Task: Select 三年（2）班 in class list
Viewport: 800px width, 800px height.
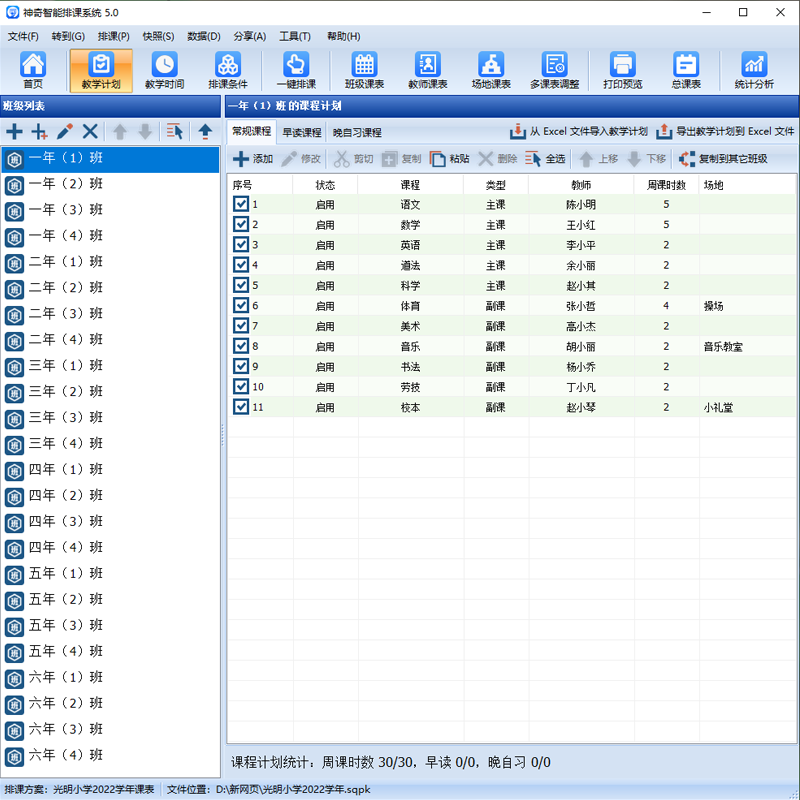Action: (x=66, y=391)
